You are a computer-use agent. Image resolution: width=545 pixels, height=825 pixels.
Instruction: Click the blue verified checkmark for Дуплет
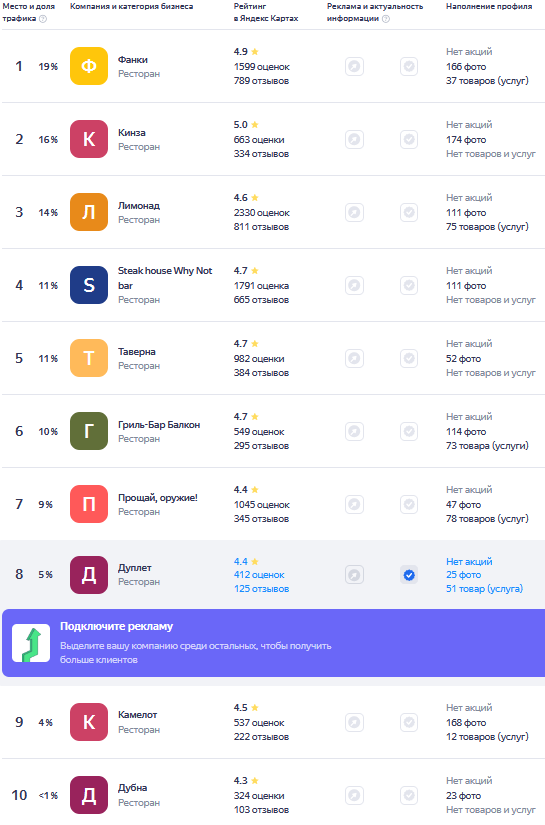(409, 575)
